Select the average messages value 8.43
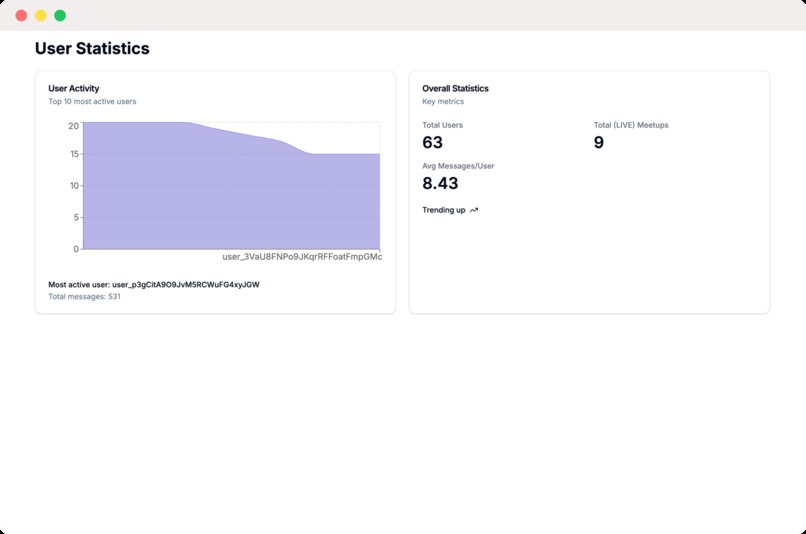This screenshot has height=534, width=806. pyautogui.click(x=440, y=183)
